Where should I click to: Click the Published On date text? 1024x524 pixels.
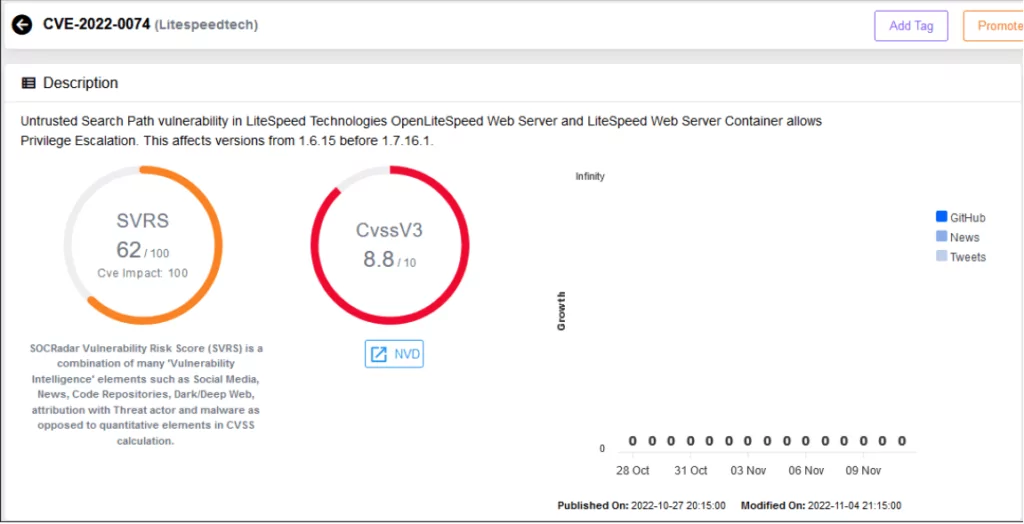641,506
